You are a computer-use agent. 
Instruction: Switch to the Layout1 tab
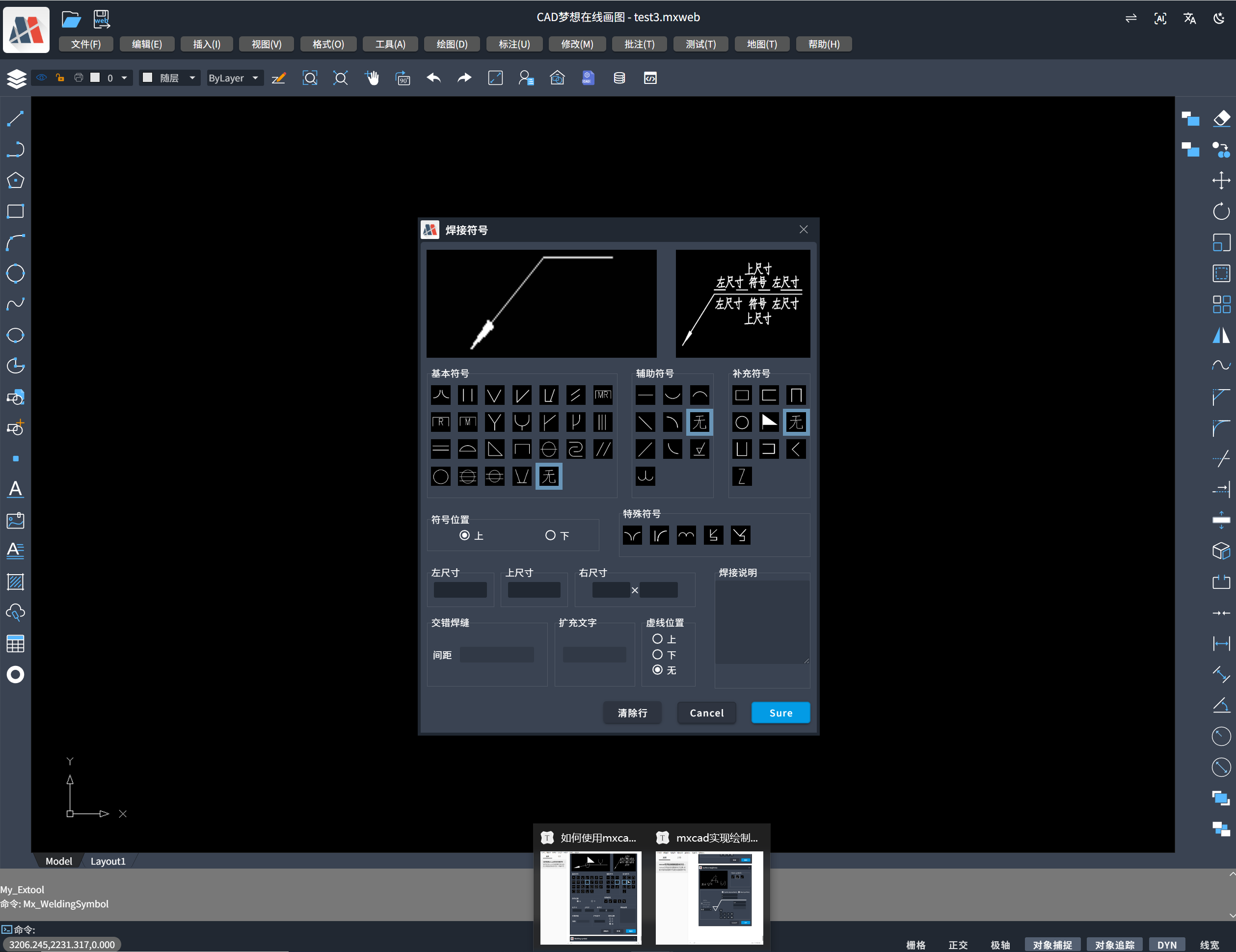(x=108, y=861)
